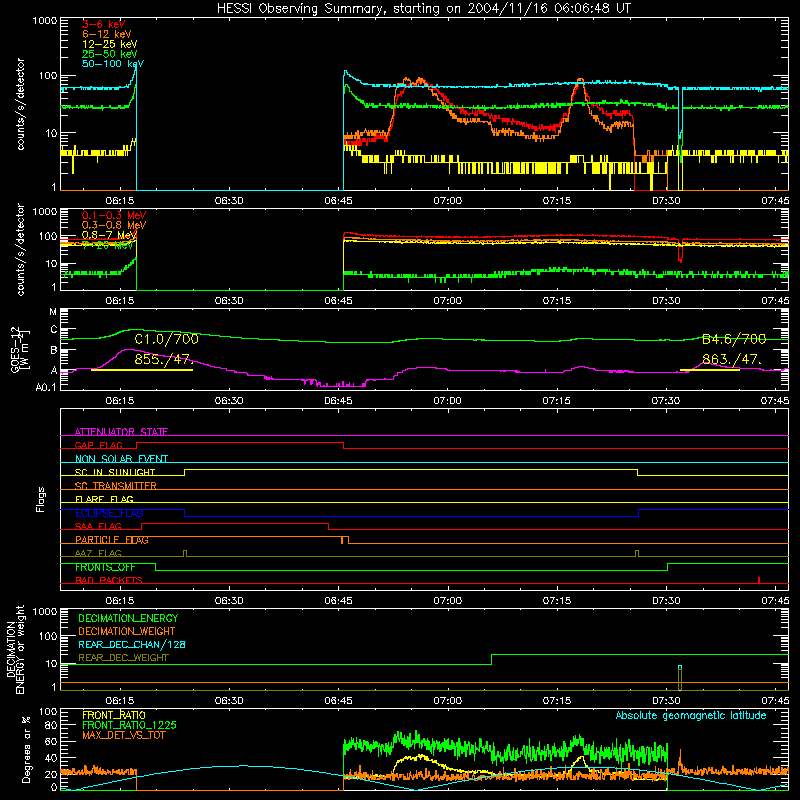Viewport: 800px width, 800px height.
Task: Select the 6-12 keV legend label
Action: [x=107, y=34]
